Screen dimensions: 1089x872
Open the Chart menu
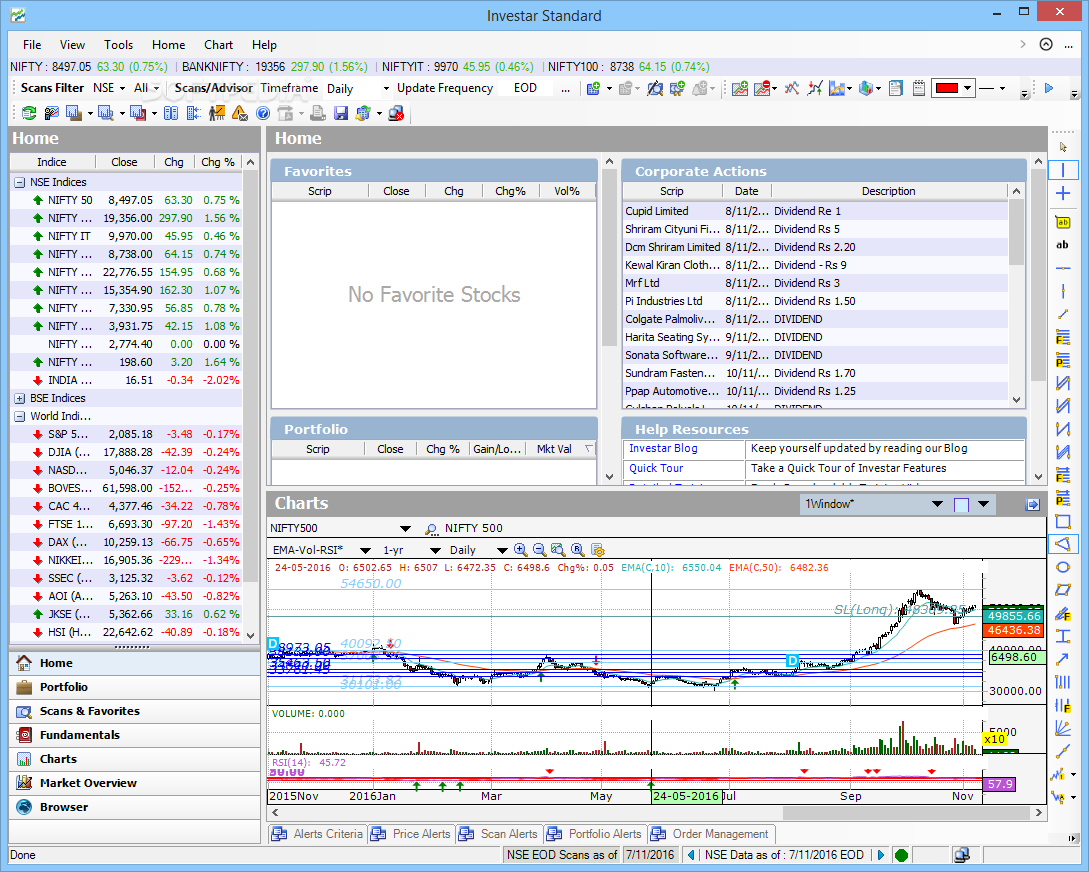(x=218, y=44)
